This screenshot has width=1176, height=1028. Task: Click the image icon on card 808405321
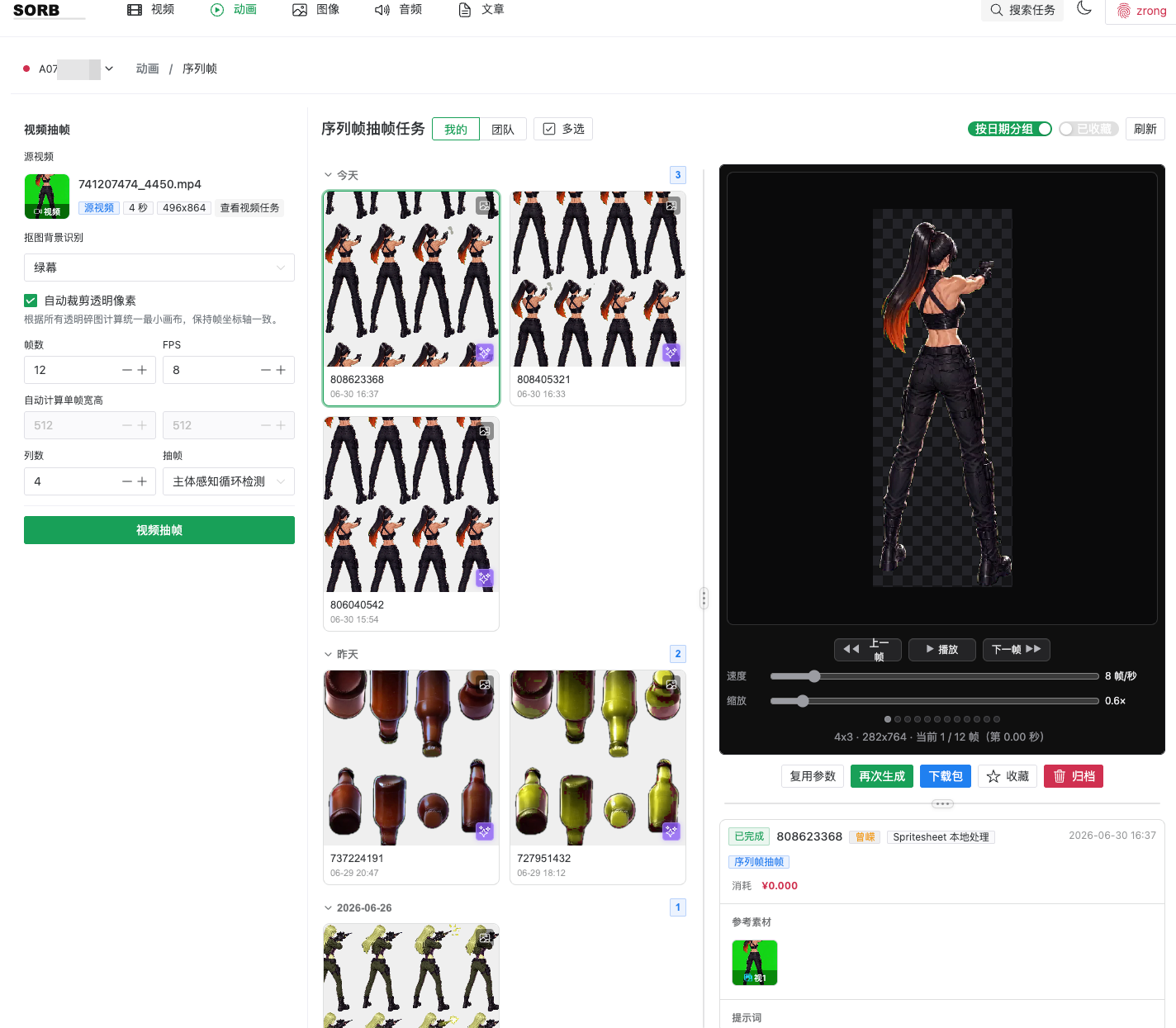pyautogui.click(x=671, y=206)
